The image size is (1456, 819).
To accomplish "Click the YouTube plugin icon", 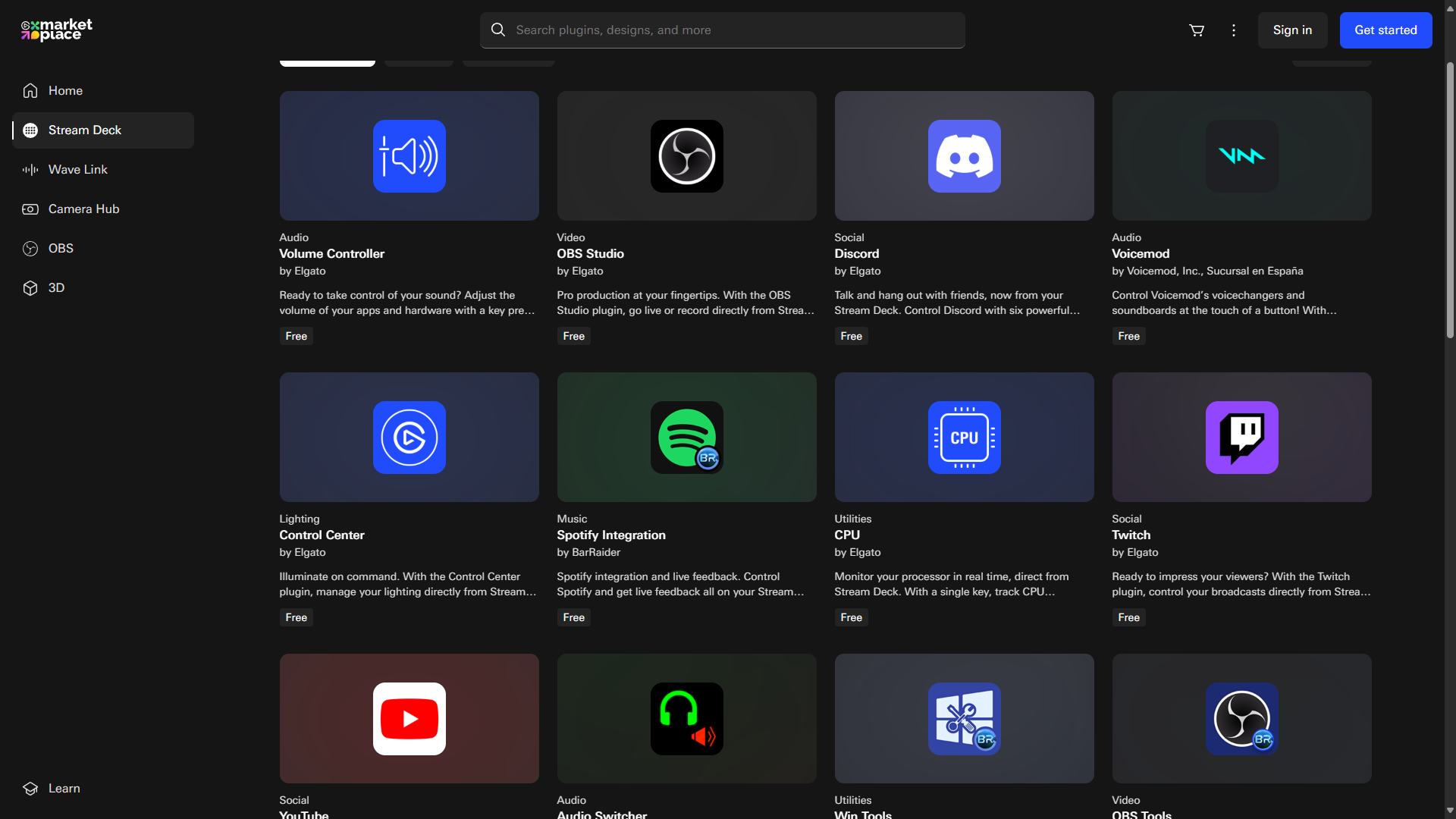I will [x=409, y=719].
